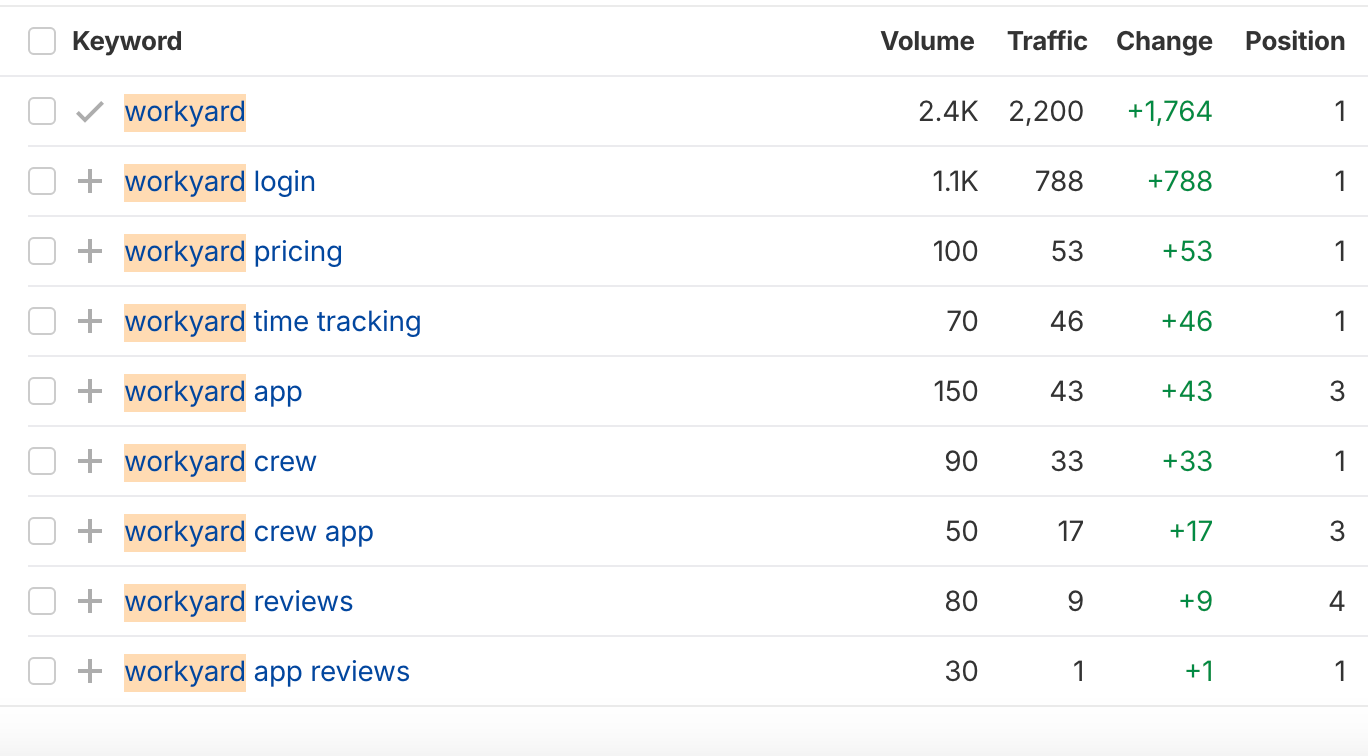Tick the checkbox for the workyard crew row
1368x756 pixels.
tap(42, 462)
